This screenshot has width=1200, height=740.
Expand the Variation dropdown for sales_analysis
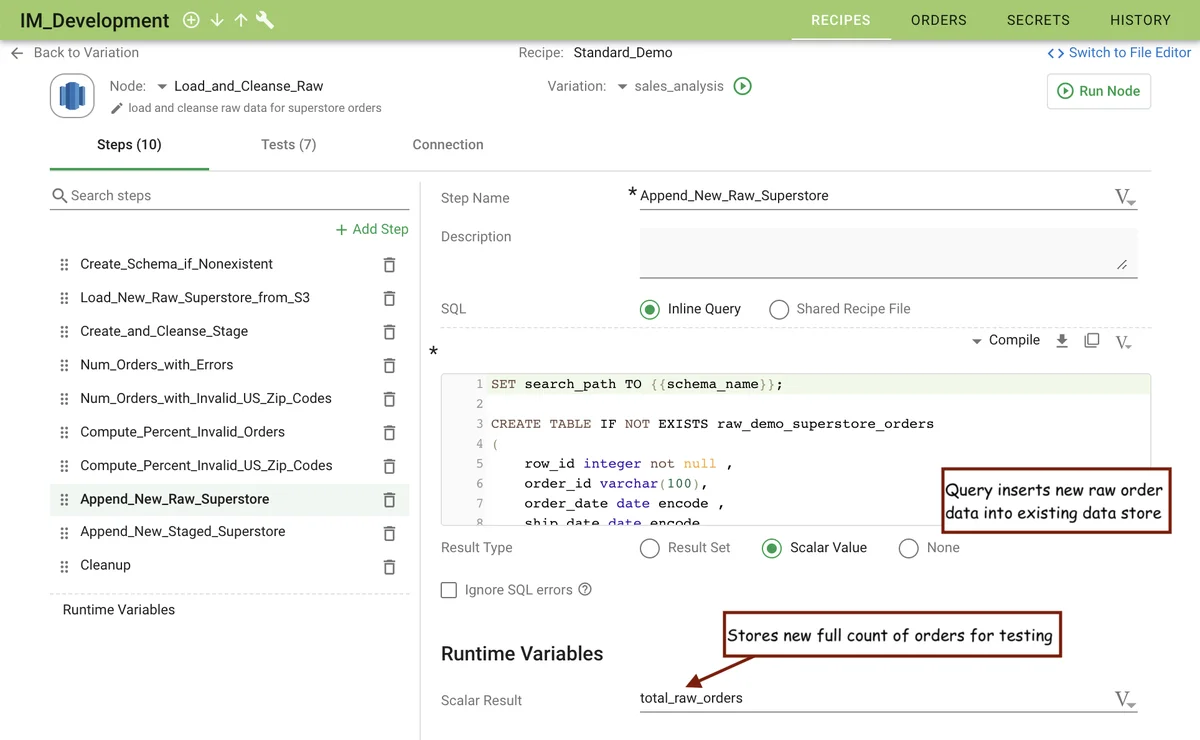tap(622, 87)
